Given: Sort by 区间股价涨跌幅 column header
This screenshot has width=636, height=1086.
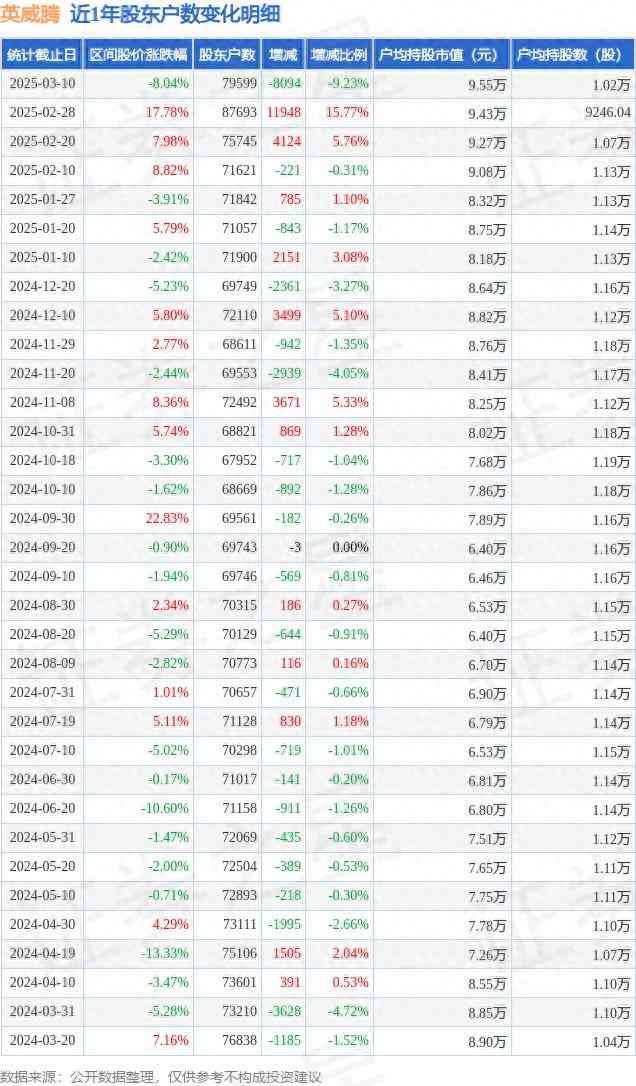Looking at the screenshot, I should coord(137,55).
